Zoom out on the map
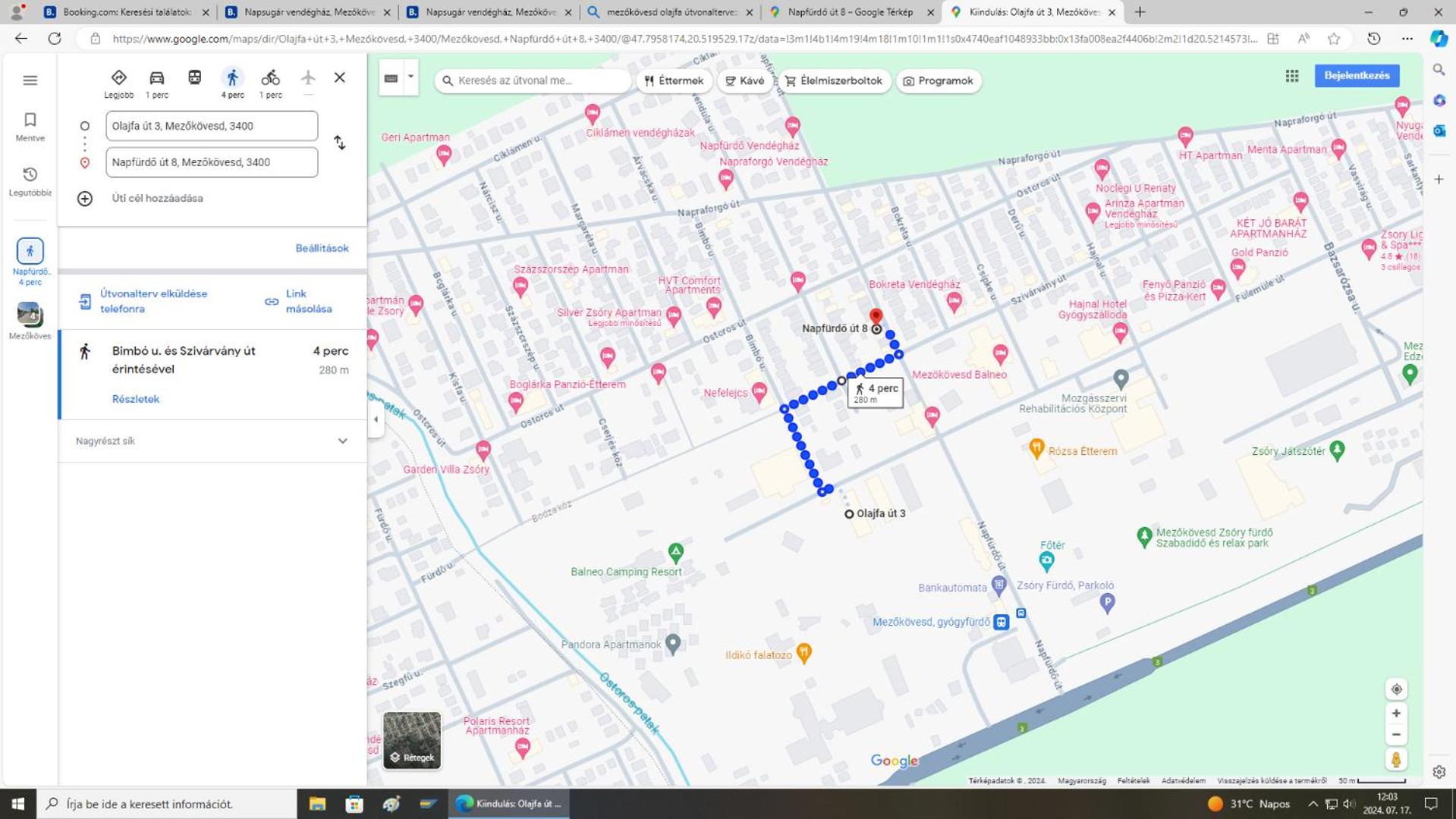 click(x=1396, y=735)
